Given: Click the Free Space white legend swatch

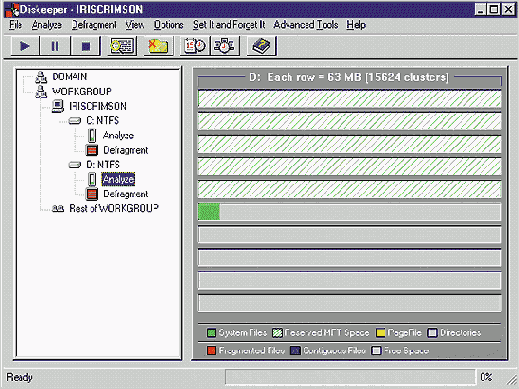Looking at the screenshot, I should coord(376,351).
